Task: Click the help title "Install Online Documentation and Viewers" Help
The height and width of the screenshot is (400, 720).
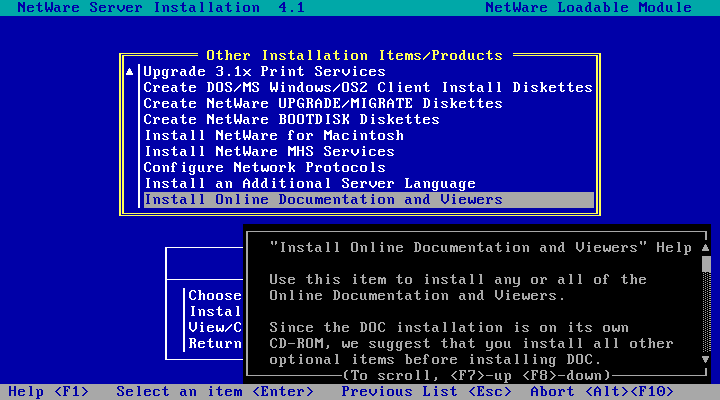Action: click(480, 248)
